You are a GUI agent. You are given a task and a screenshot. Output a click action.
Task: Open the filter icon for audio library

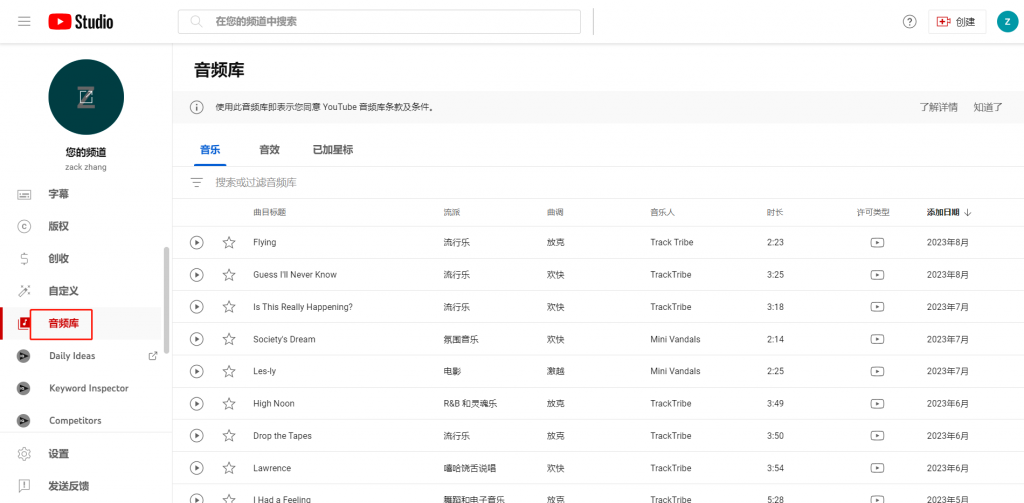[x=197, y=183]
